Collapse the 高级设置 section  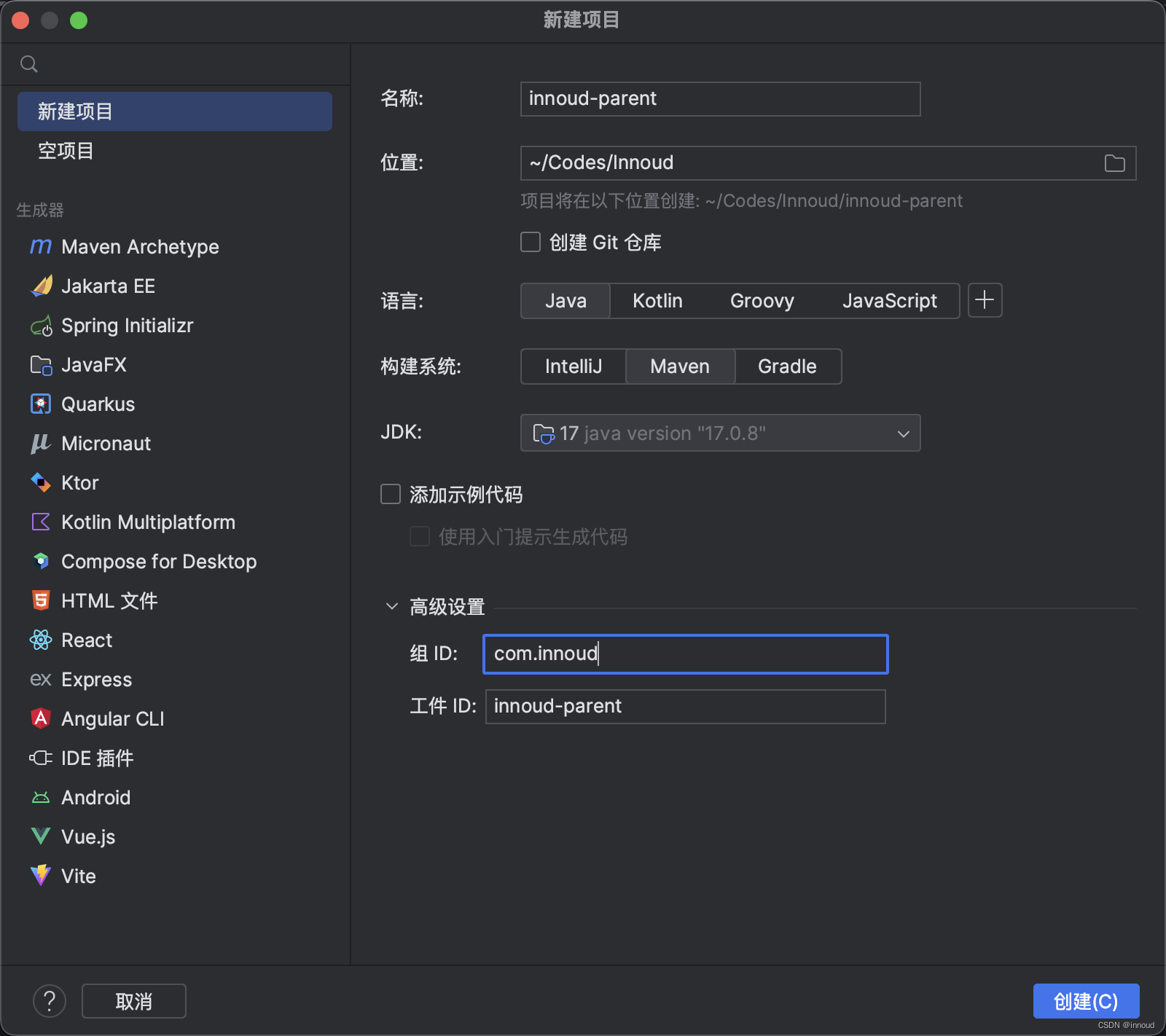click(391, 605)
